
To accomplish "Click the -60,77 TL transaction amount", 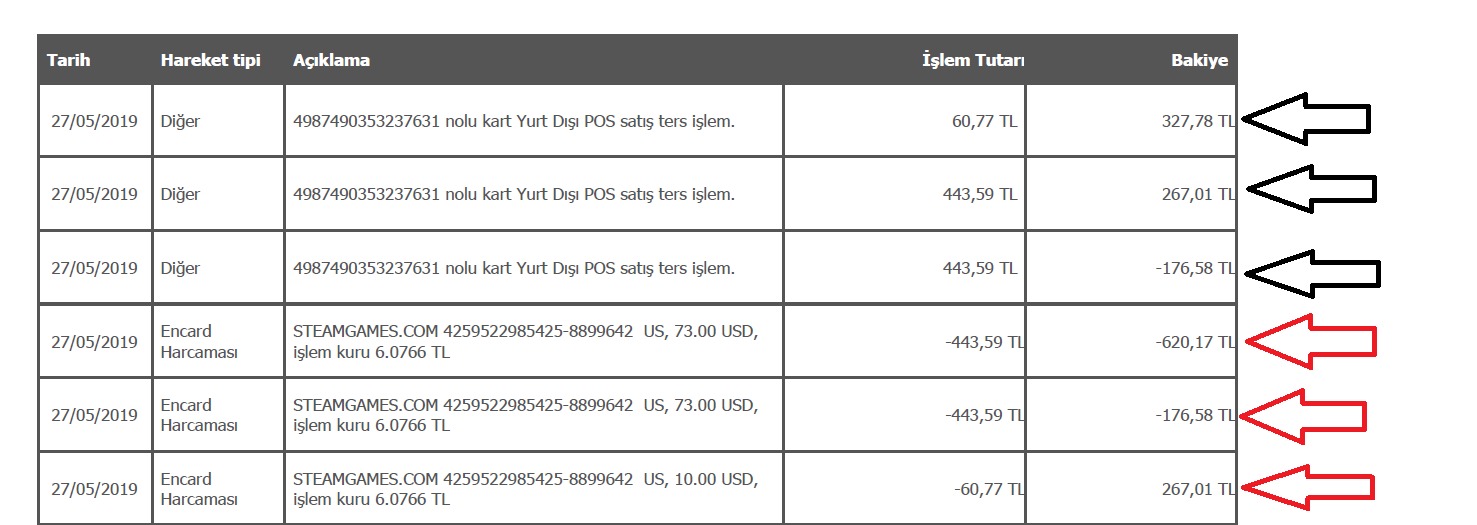I will coord(988,489).
